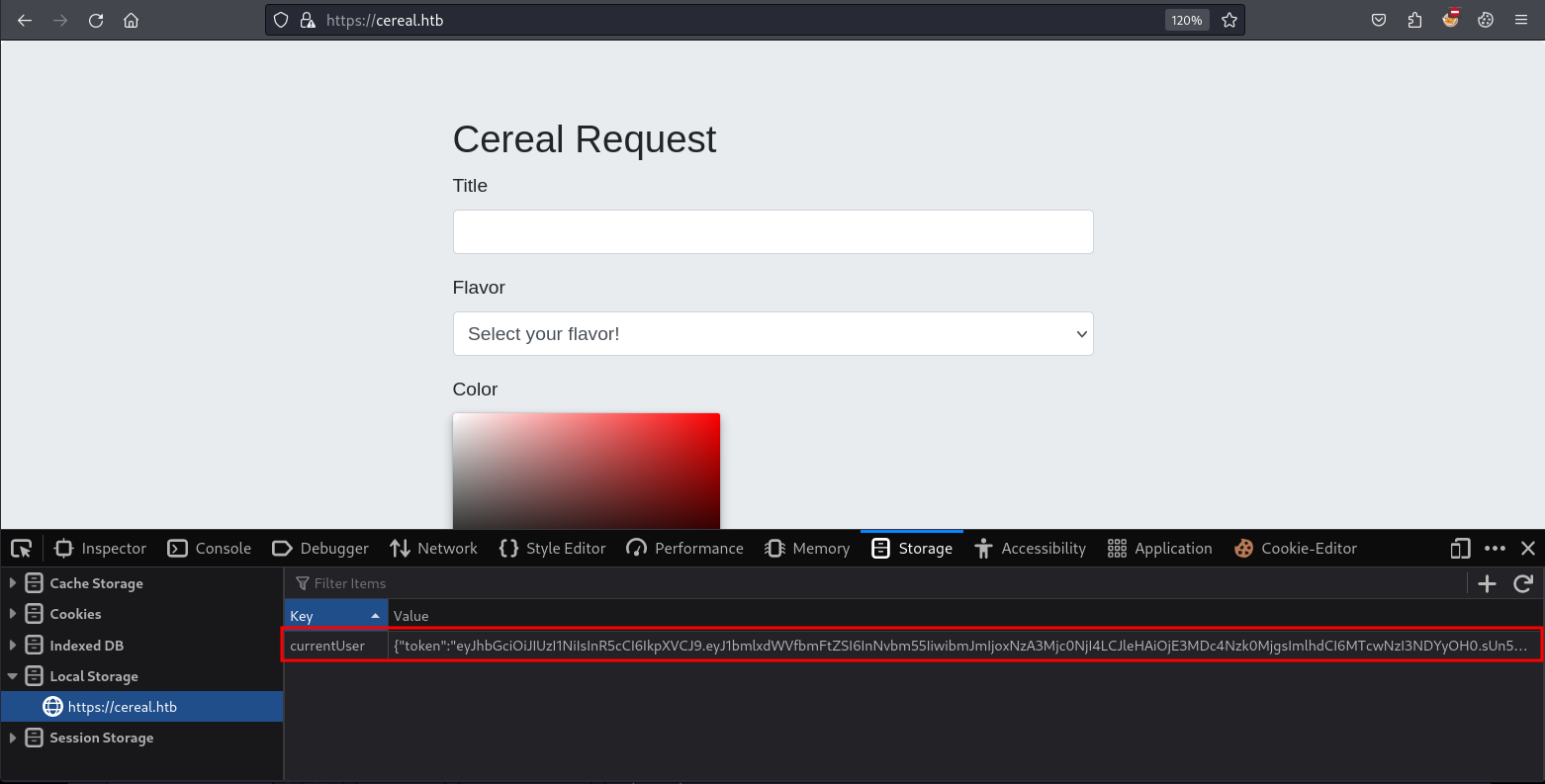Select https://cereal.htb under Local Storage
This screenshot has width=1545, height=784.
(x=122, y=707)
